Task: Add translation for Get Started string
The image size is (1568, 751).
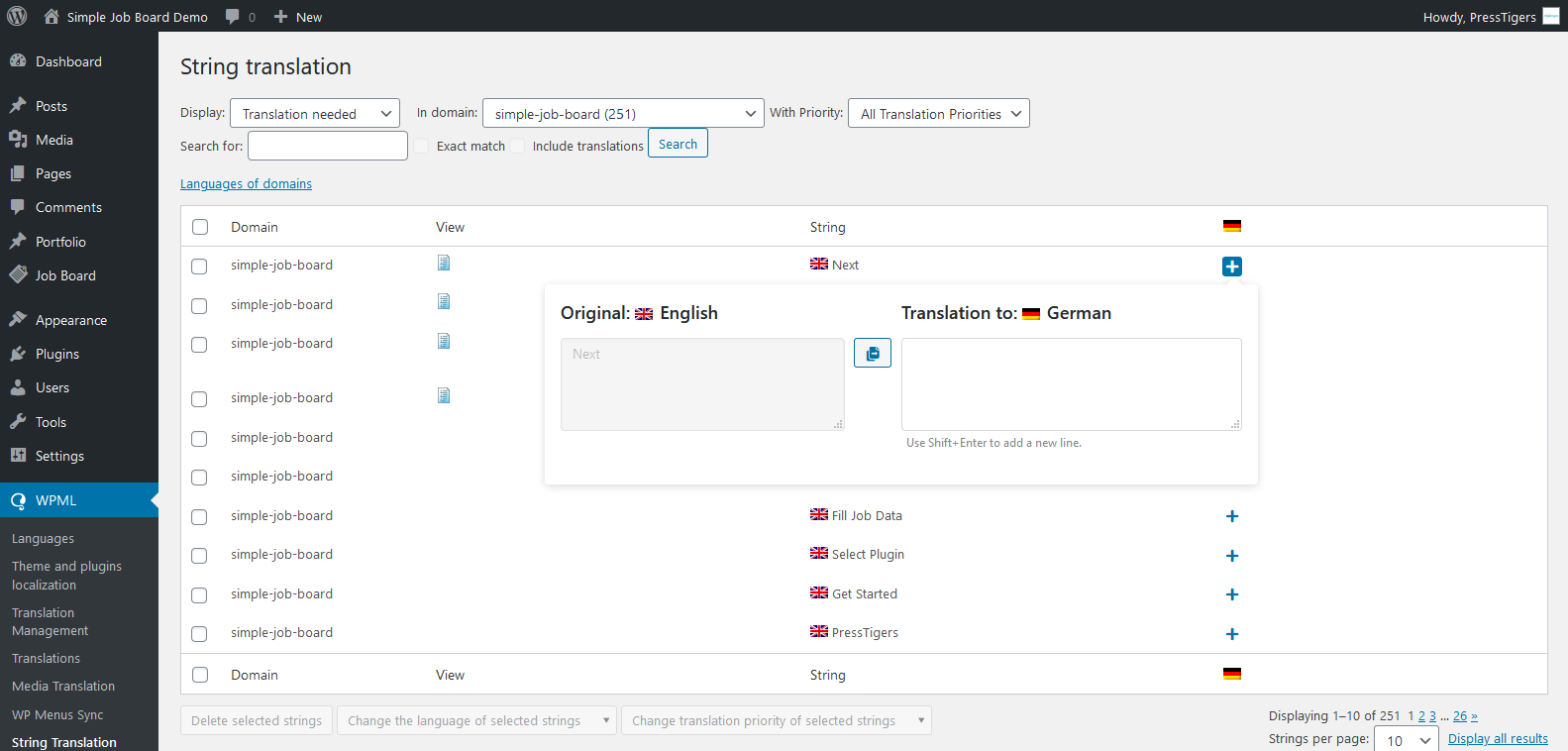Action: (x=1232, y=594)
